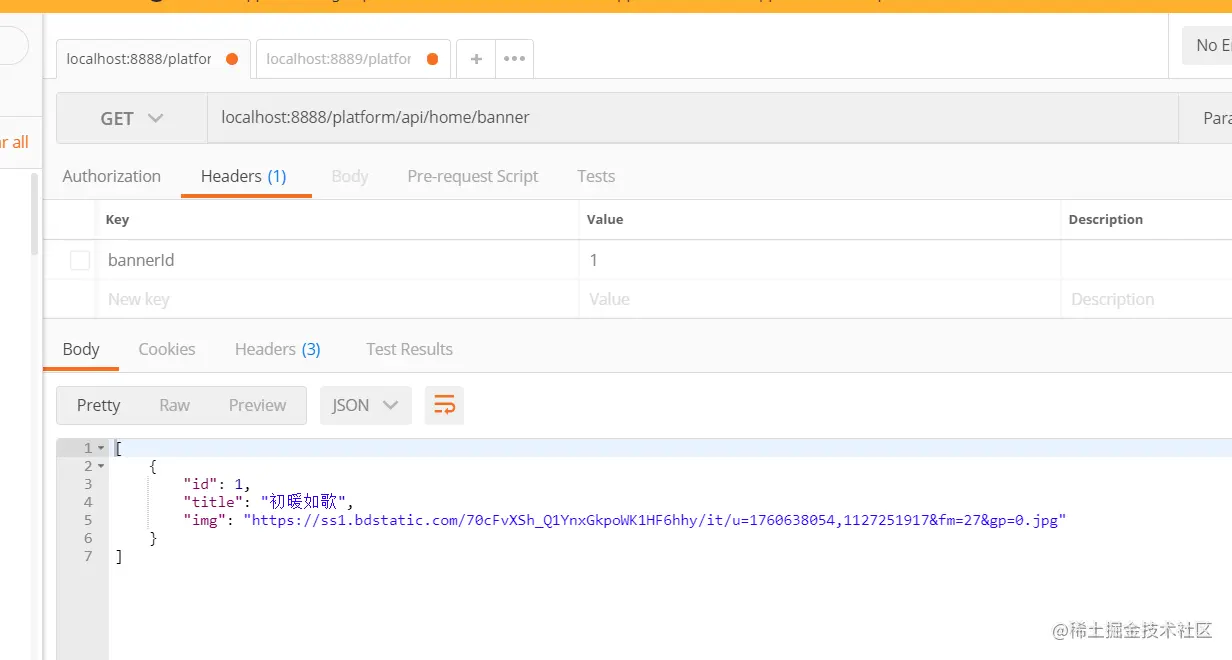The height and width of the screenshot is (660, 1232).
Task: Open the request Body tab
Action: [x=350, y=176]
